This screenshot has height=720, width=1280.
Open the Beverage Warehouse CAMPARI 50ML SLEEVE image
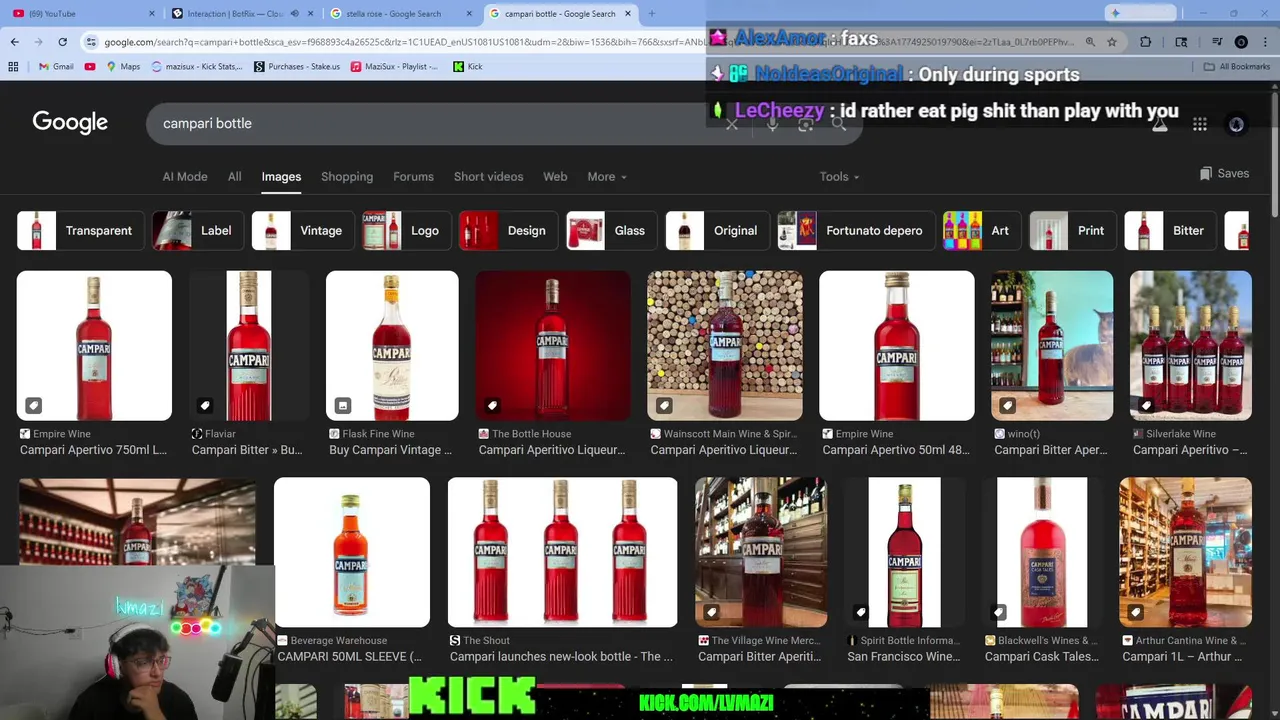point(352,552)
